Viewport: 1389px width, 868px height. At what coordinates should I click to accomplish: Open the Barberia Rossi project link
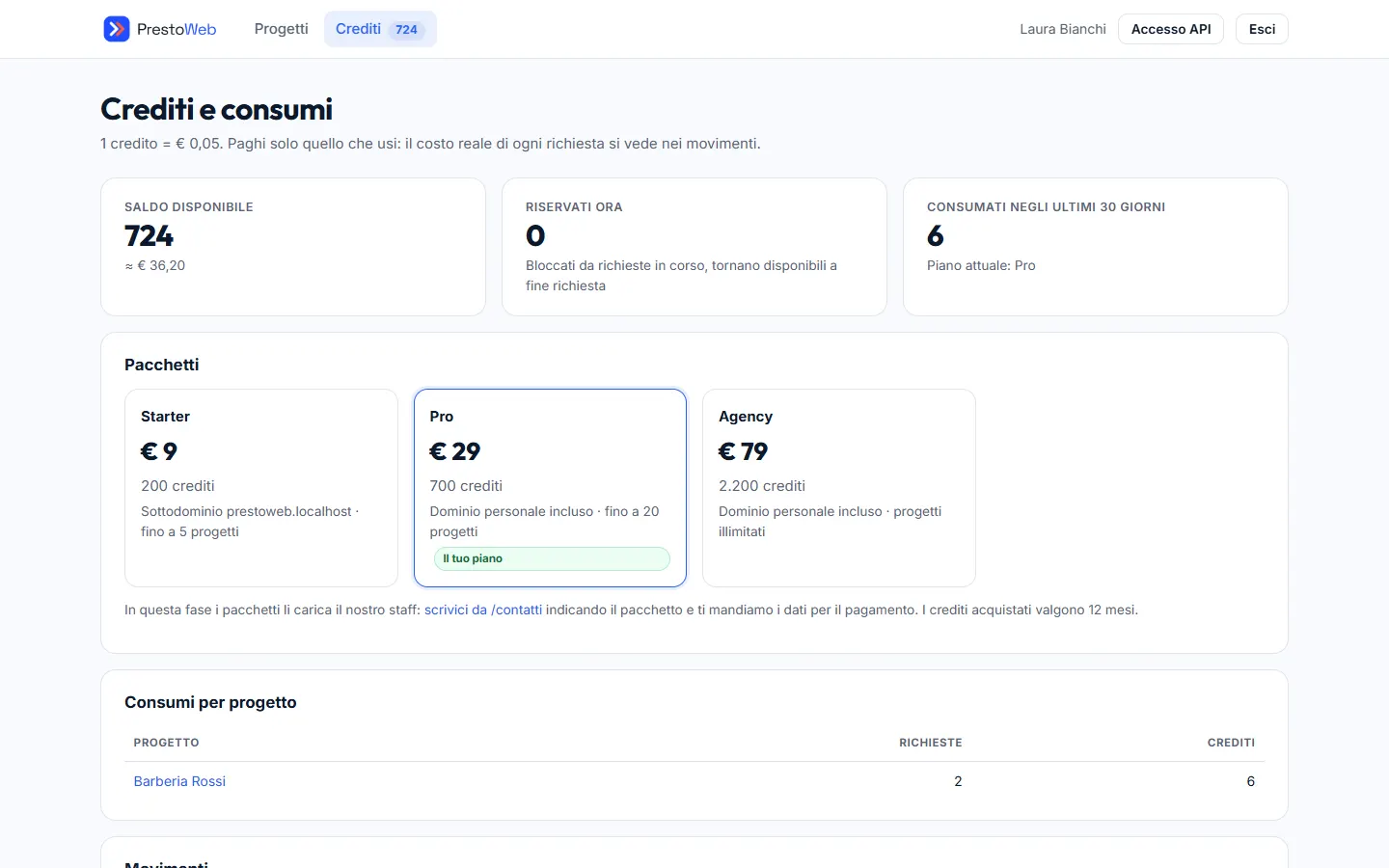(179, 781)
